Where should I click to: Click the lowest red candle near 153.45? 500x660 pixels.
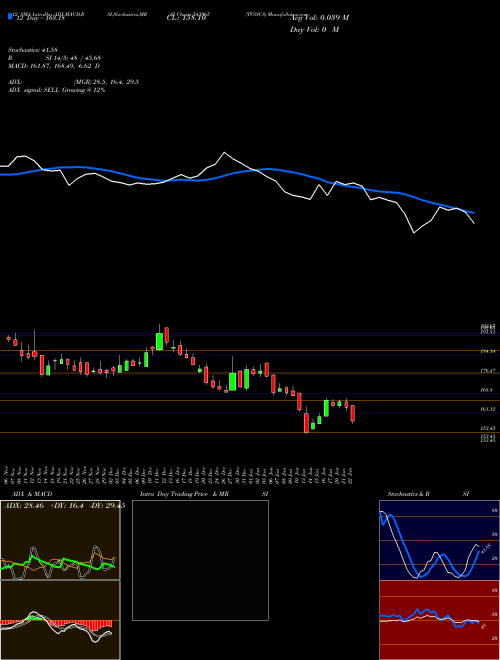pyautogui.click(x=306, y=422)
